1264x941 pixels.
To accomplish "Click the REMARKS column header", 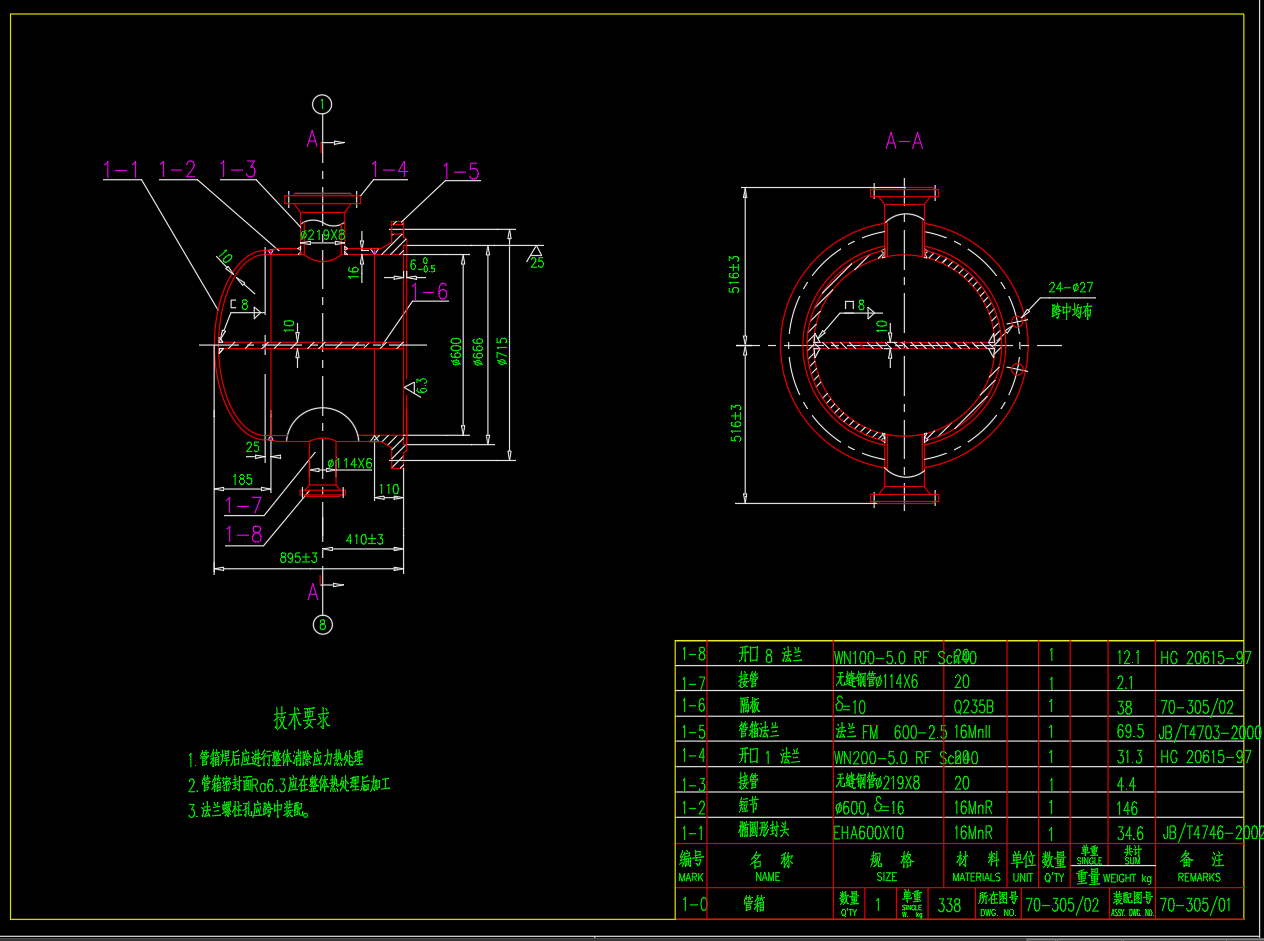I will pyautogui.click(x=1199, y=877).
